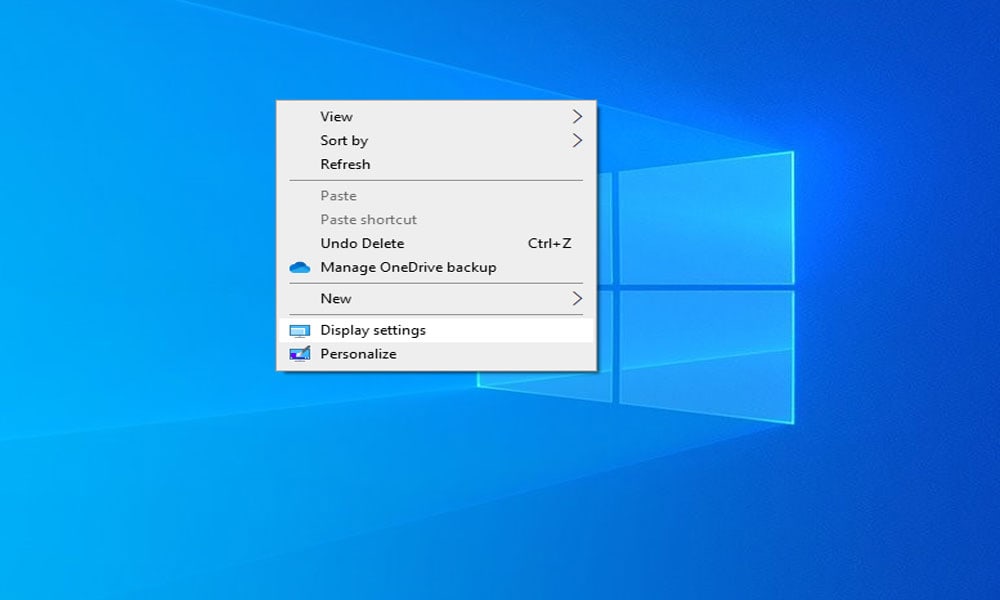Choose Refresh from the context menu

tap(436, 165)
